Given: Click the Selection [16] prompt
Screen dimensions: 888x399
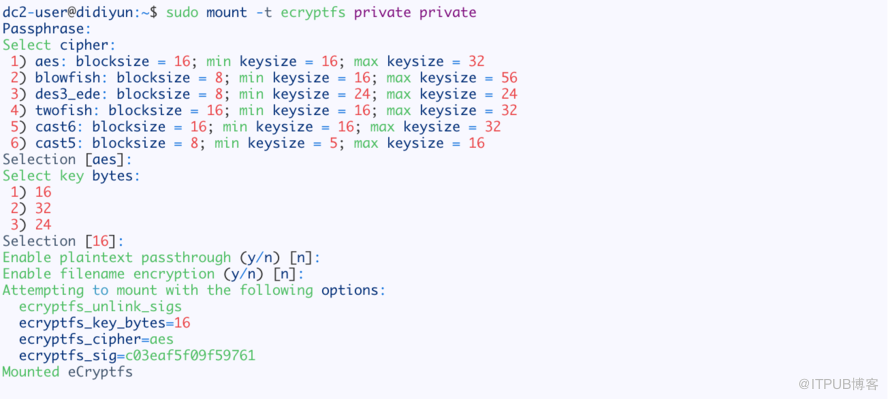Looking at the screenshot, I should [x=63, y=242].
